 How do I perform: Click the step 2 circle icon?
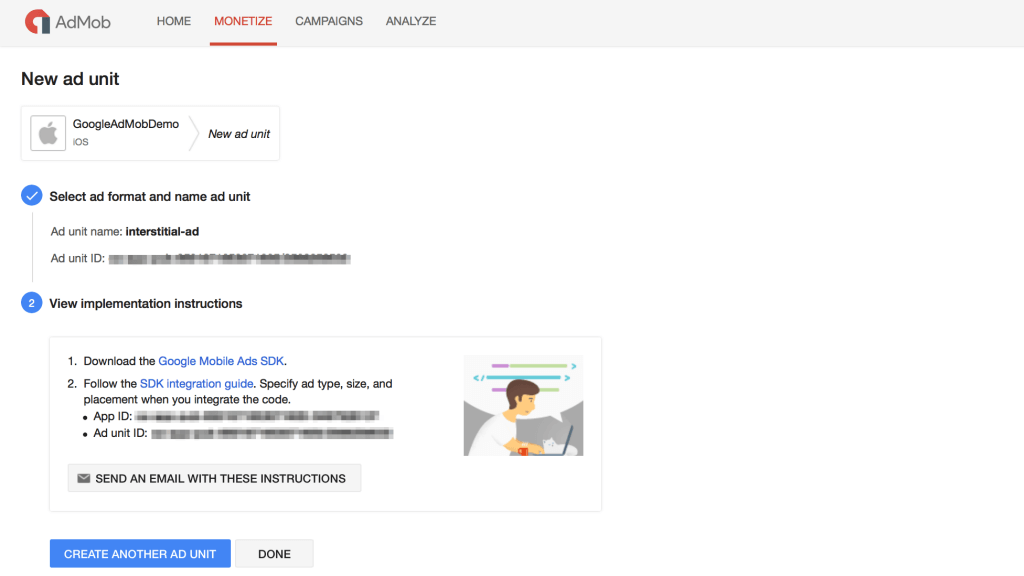point(31,303)
